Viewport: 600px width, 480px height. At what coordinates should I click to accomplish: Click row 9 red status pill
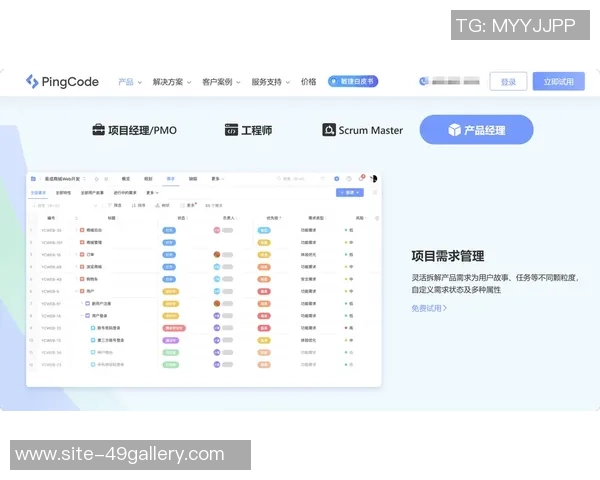pyautogui.click(x=174, y=328)
